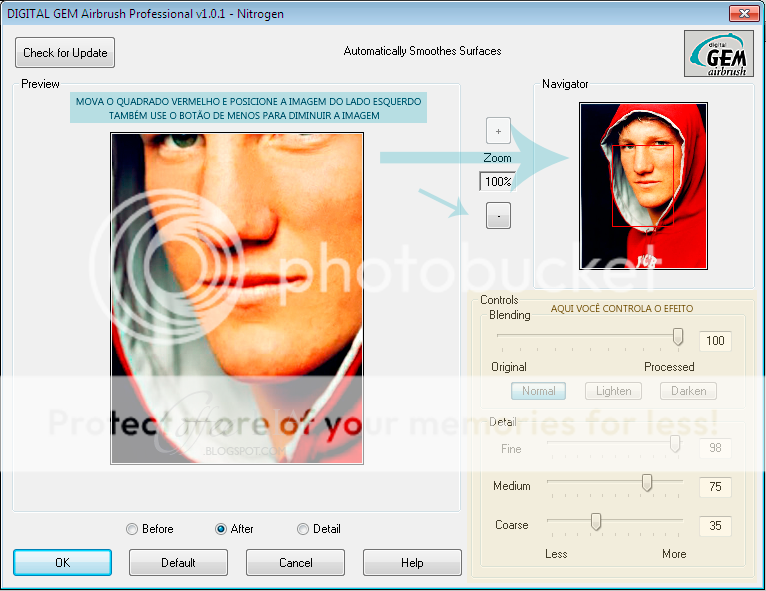
Task: Click Check for Update button
Action: (65, 53)
